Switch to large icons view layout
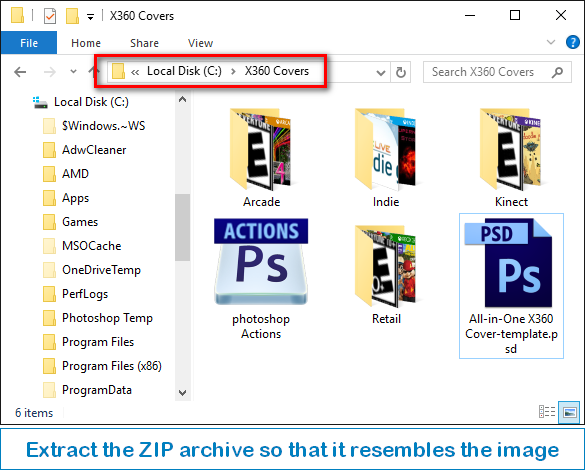585x470 pixels. point(569,412)
